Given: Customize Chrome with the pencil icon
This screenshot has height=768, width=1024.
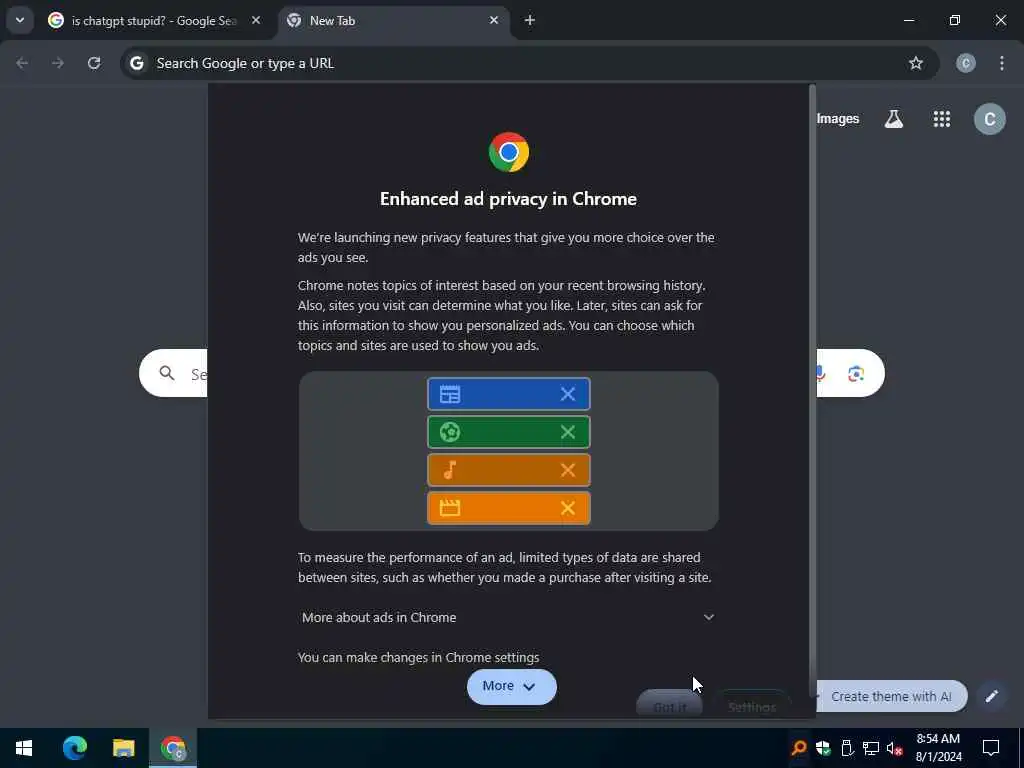Looking at the screenshot, I should (x=992, y=696).
